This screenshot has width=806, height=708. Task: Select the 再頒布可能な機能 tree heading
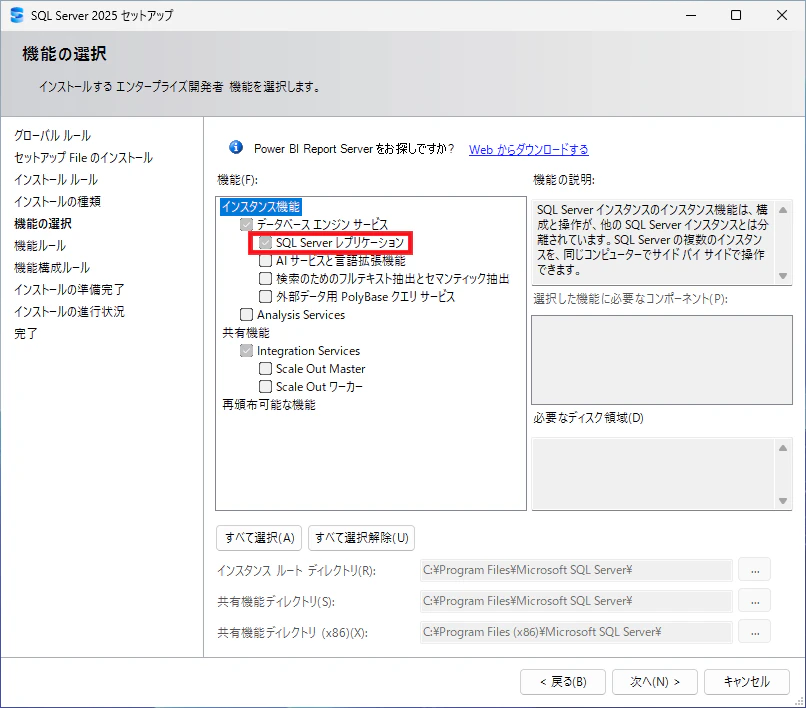tap(269, 405)
